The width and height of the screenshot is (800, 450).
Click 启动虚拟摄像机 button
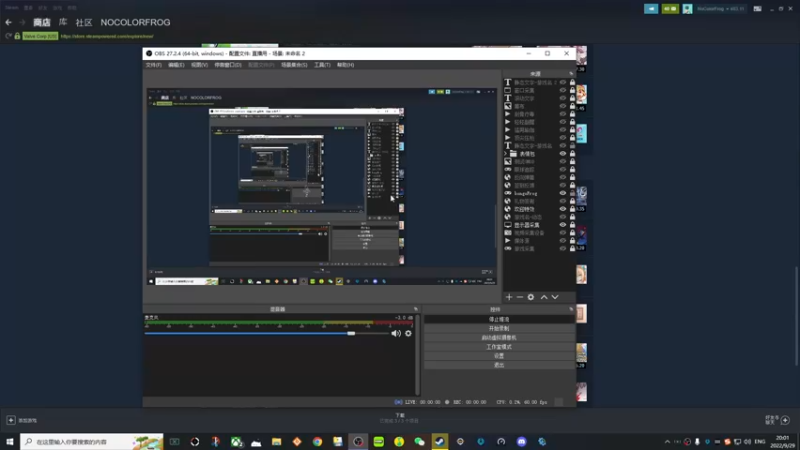pyautogui.click(x=499, y=338)
